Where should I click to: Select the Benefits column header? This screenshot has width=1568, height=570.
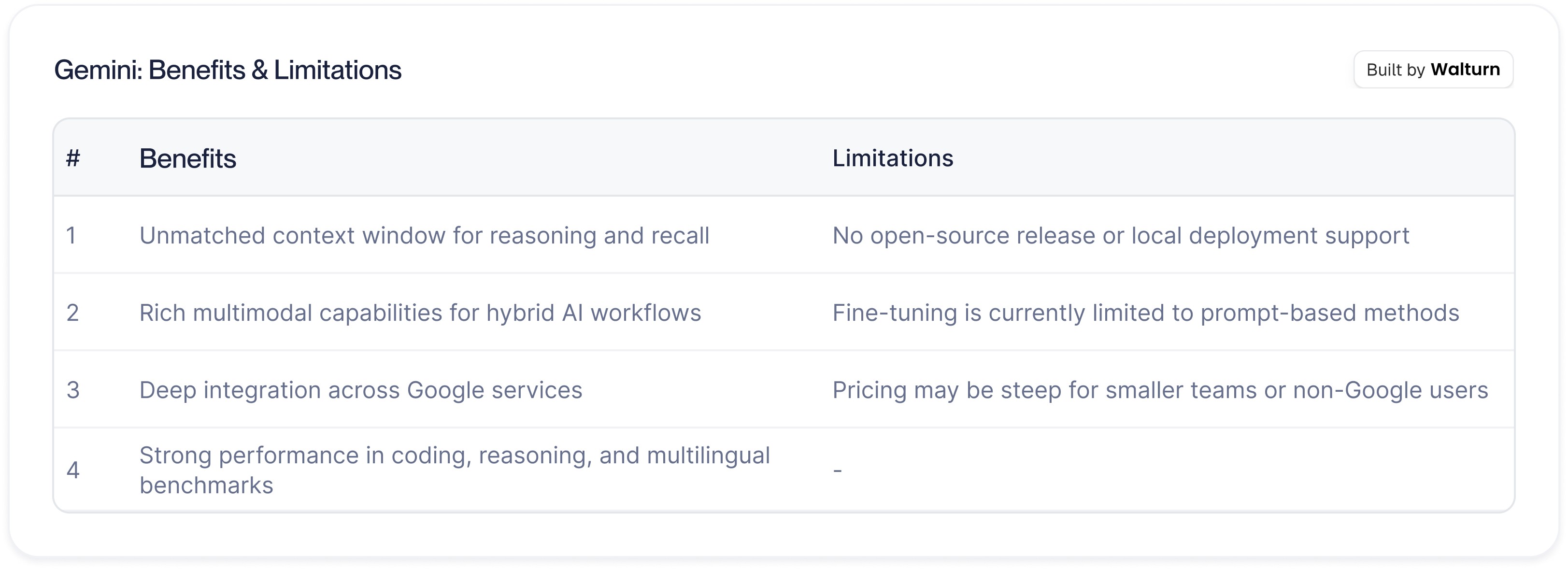(x=187, y=158)
